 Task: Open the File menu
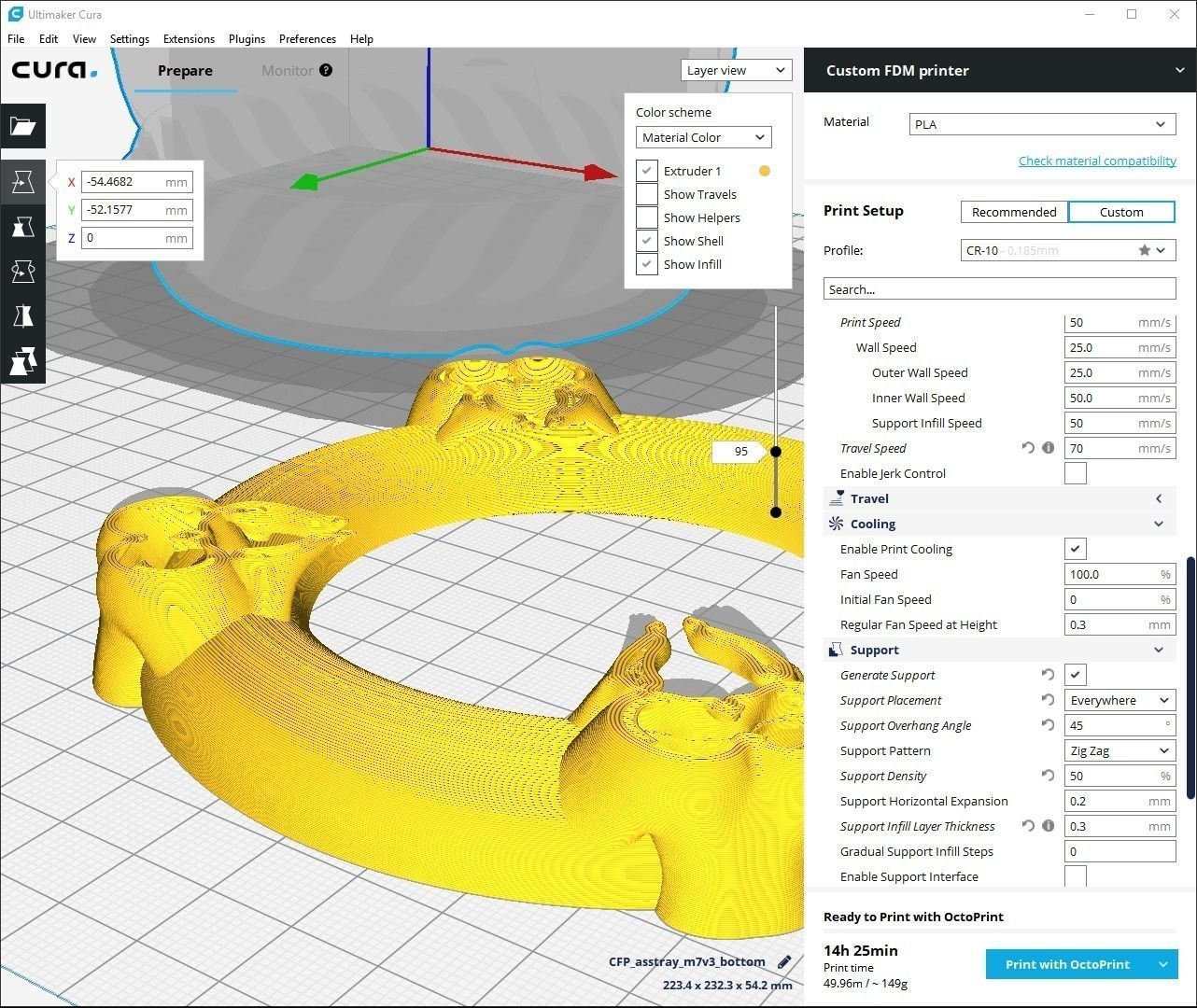click(x=16, y=38)
